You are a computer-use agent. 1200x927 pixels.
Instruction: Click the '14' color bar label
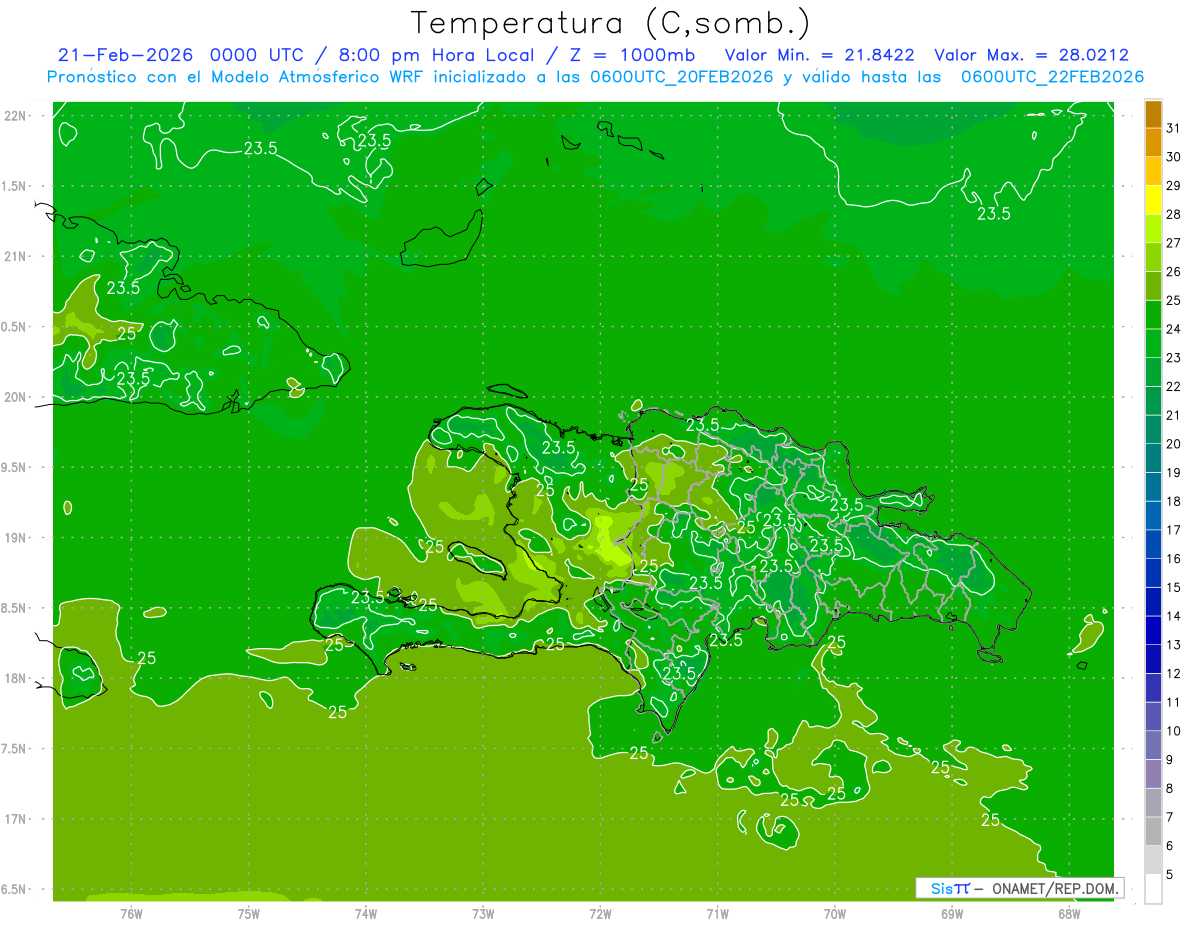click(1174, 616)
